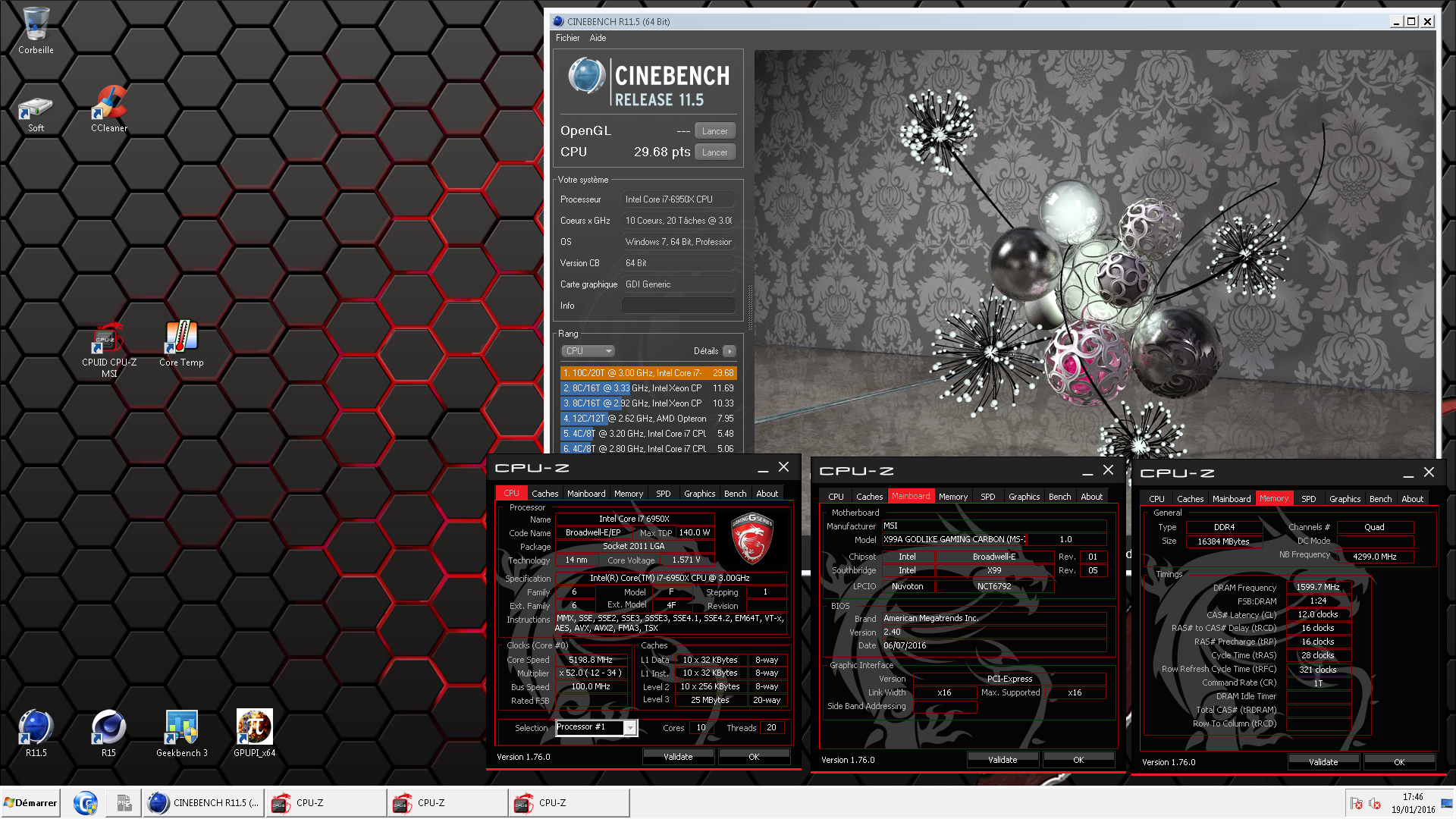Image resolution: width=1456 pixels, height=819 pixels.
Task: Click the DRAM Frequency value 1599.7 MHz
Action: tap(1318, 587)
